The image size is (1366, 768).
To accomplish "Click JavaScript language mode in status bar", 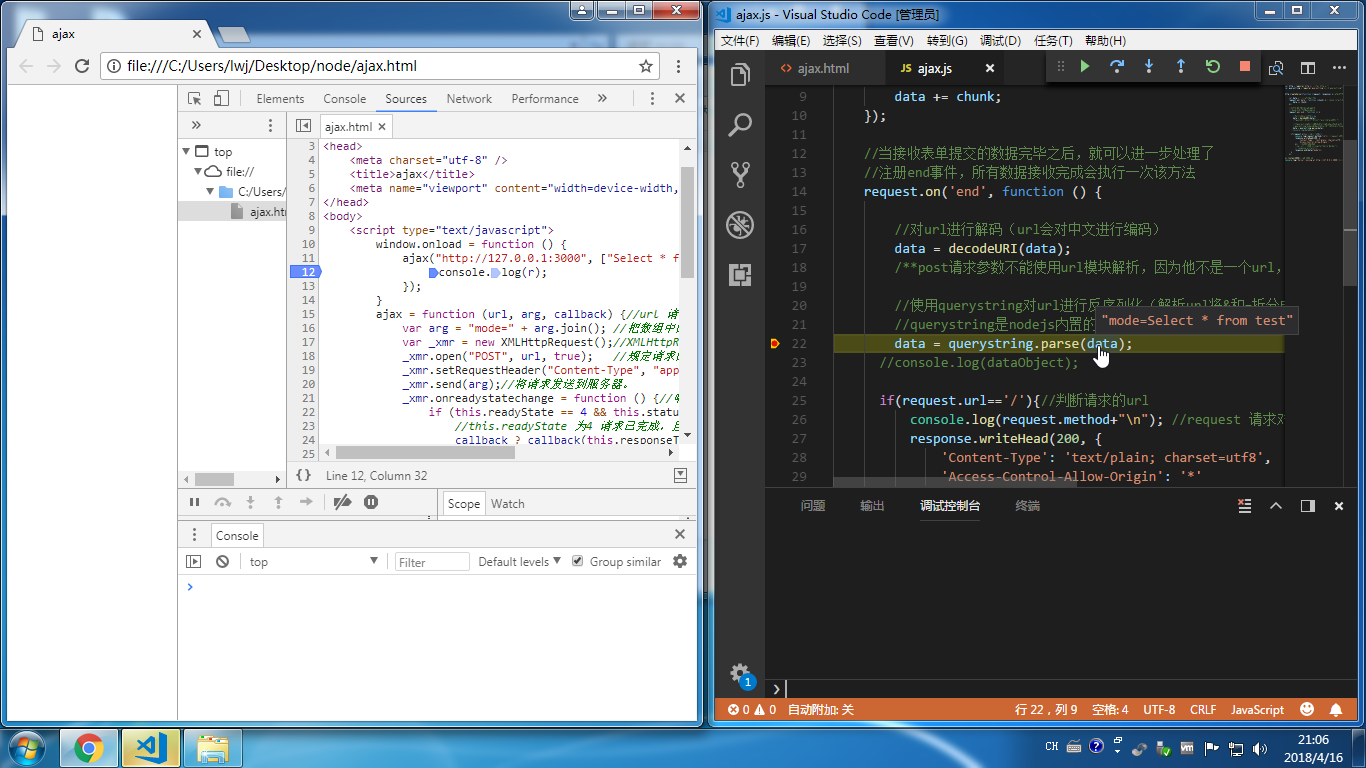I will click(1257, 710).
